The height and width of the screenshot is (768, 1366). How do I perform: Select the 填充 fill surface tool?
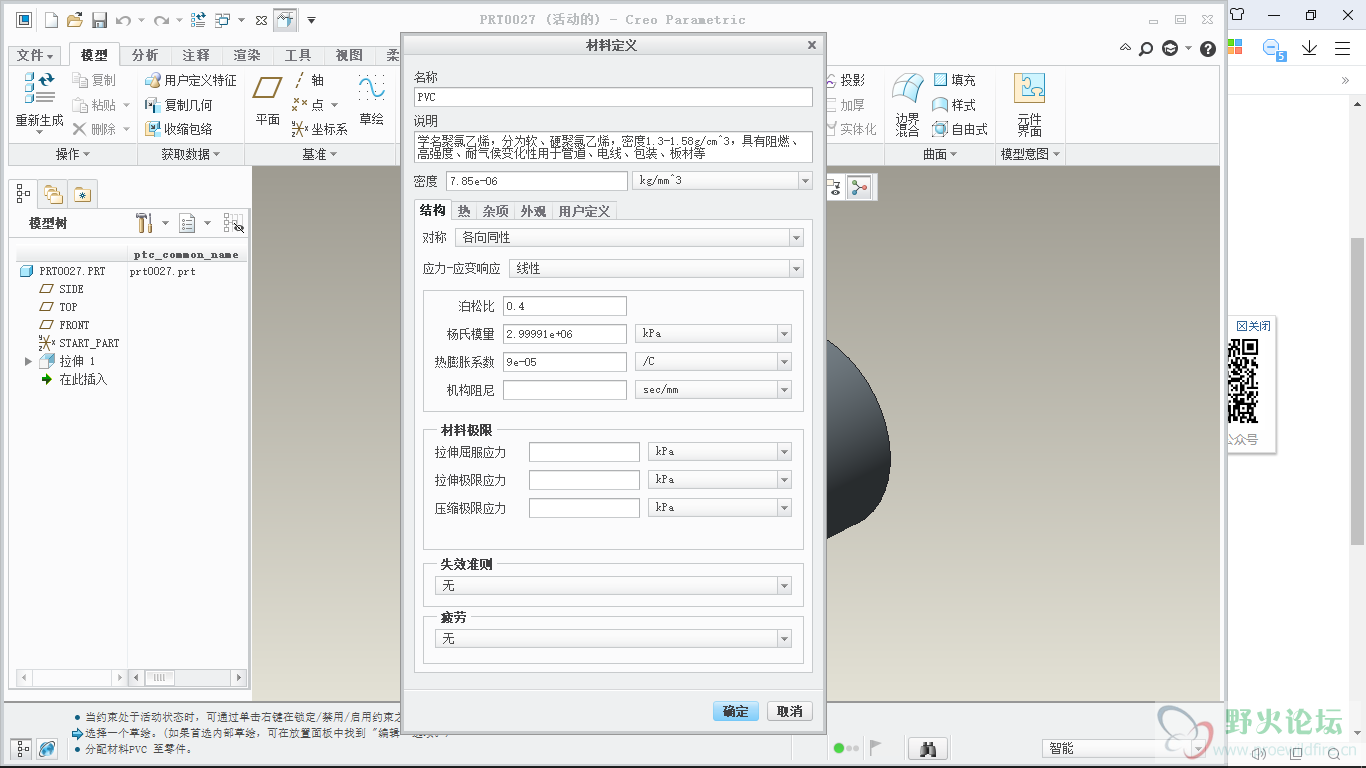click(954, 80)
